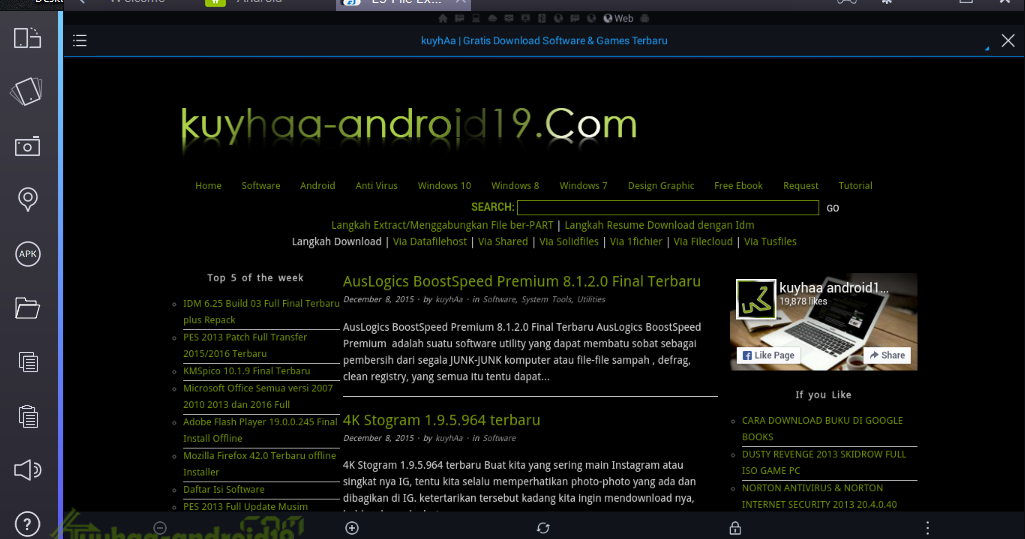
Task: Click the lock icon in bottom bar
Action: coord(735,528)
